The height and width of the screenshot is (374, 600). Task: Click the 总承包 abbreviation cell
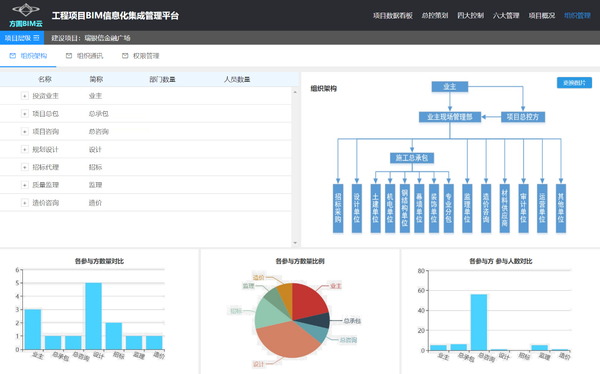point(98,114)
